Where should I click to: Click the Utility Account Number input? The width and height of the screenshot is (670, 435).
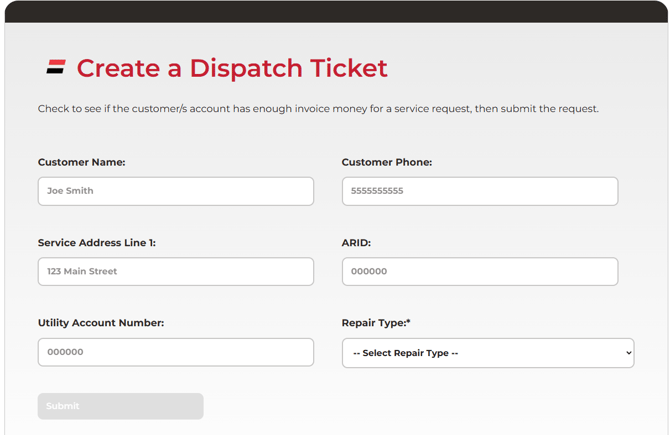click(176, 352)
